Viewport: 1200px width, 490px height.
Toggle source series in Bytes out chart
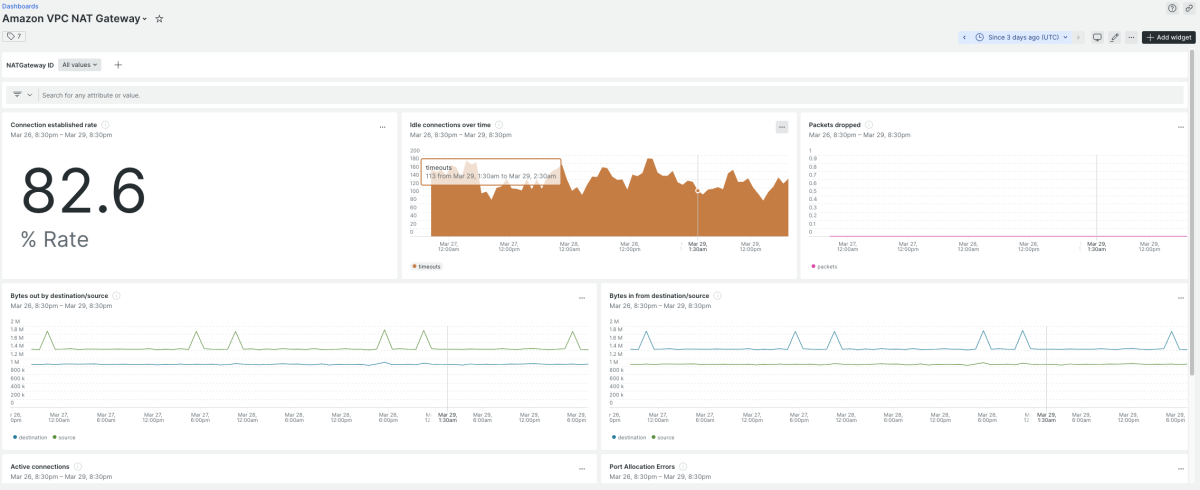coord(66,437)
